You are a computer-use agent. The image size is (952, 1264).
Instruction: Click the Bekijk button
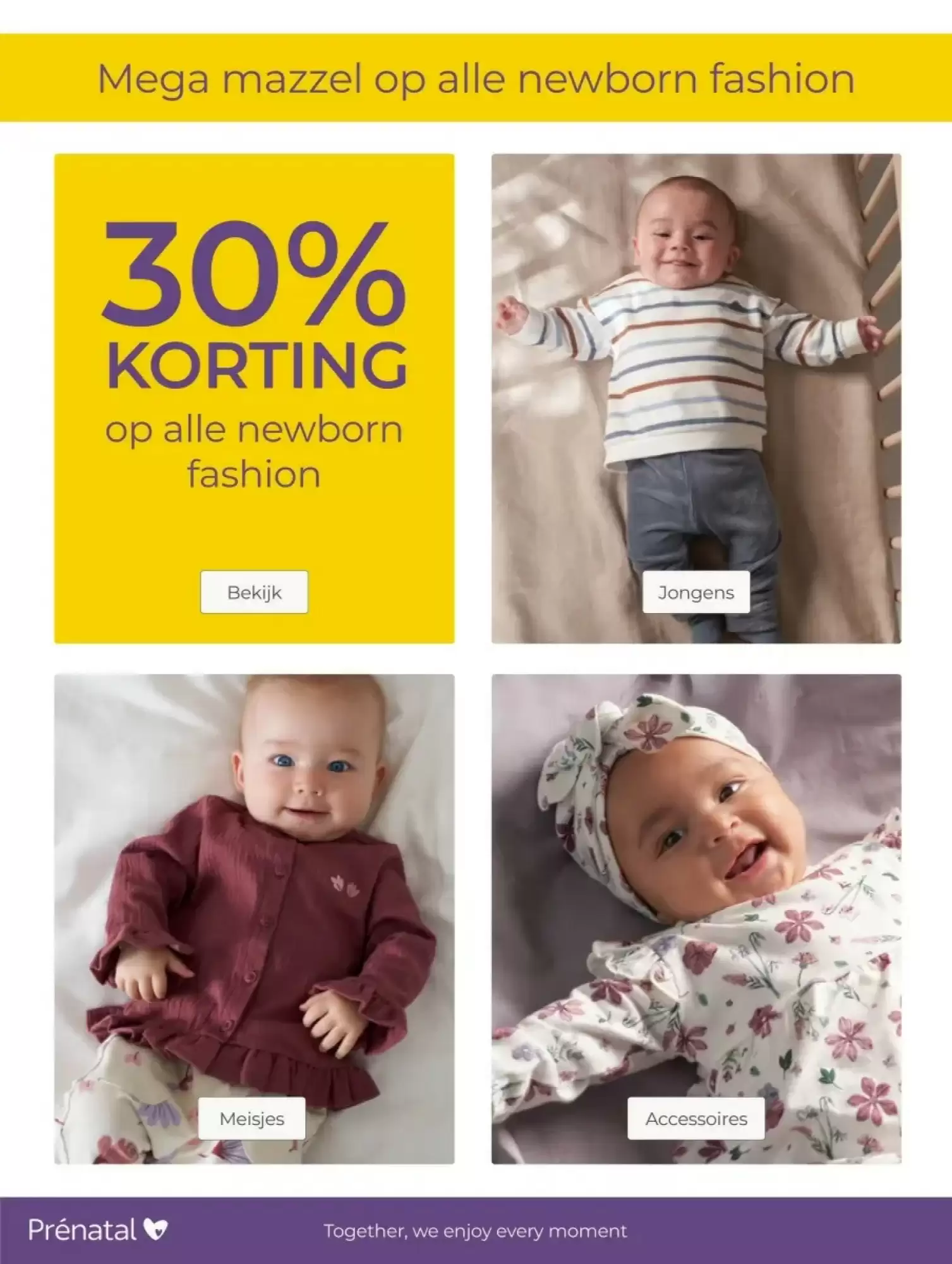click(254, 592)
